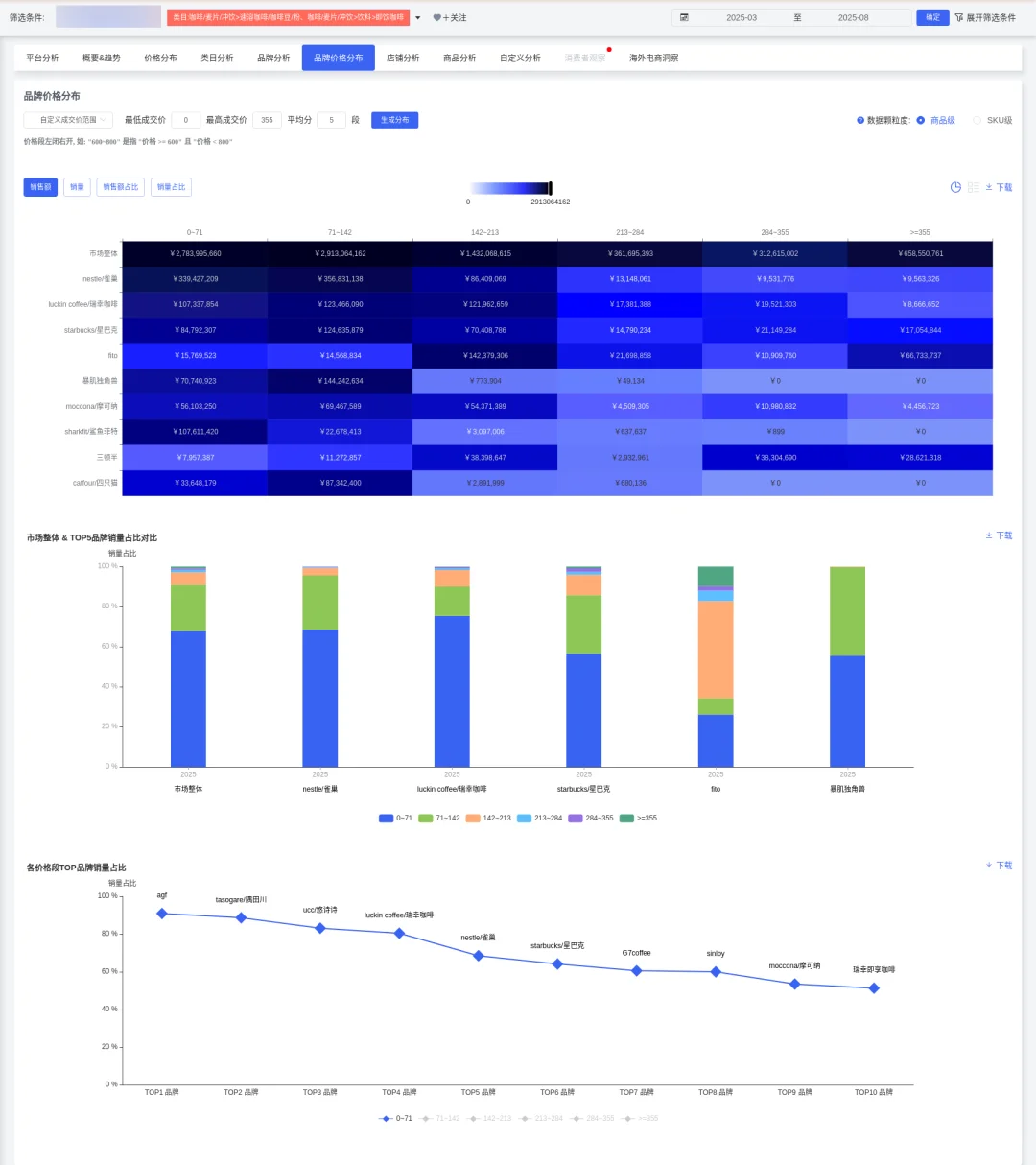Toggle 142~213 series in line chart legend
The width and height of the screenshot is (1036, 1165).
(490, 1119)
